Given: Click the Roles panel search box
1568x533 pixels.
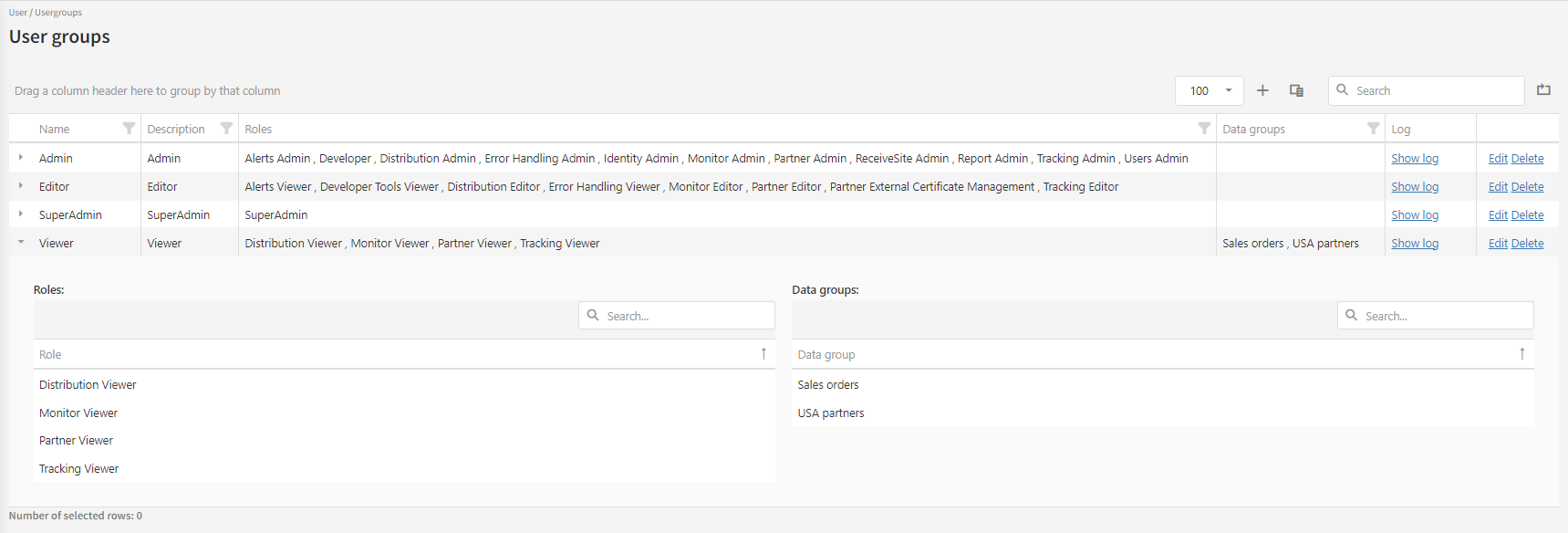Looking at the screenshot, I should pos(684,316).
